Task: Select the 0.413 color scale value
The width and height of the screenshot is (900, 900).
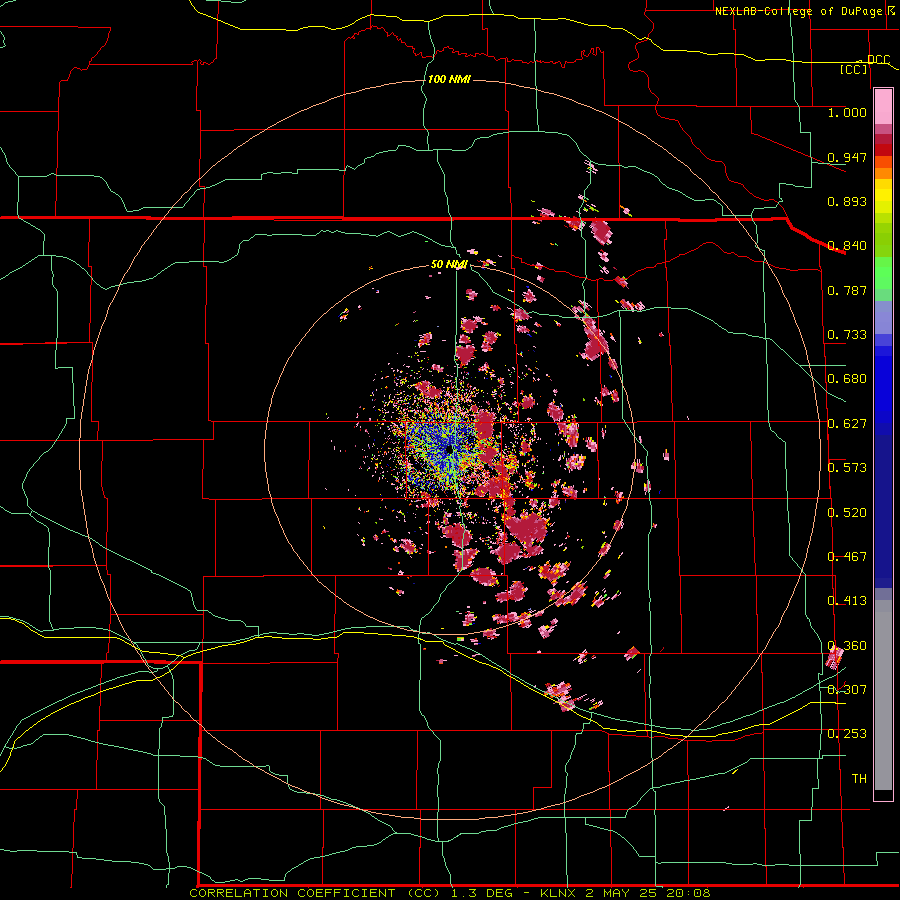Action: coord(847,601)
